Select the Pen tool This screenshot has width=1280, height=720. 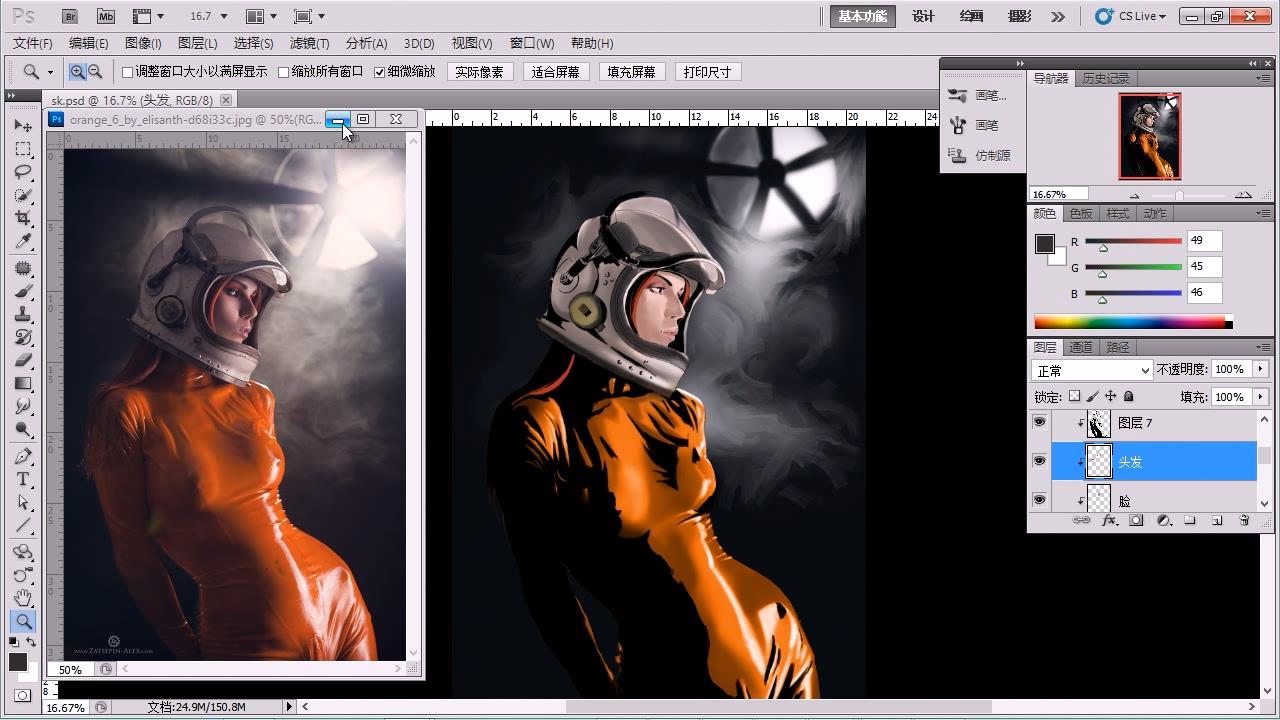point(23,456)
